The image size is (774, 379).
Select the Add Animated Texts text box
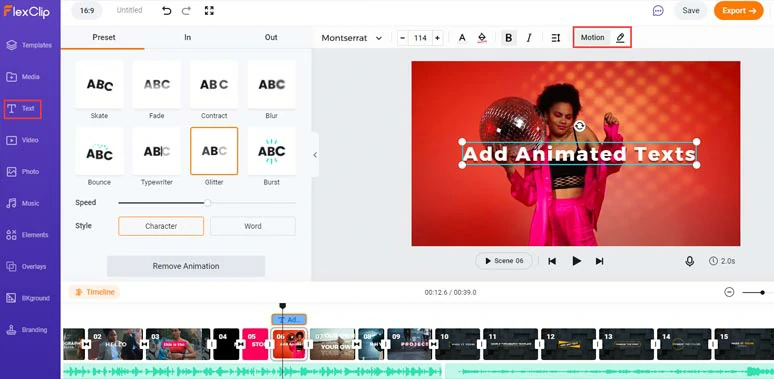580,154
